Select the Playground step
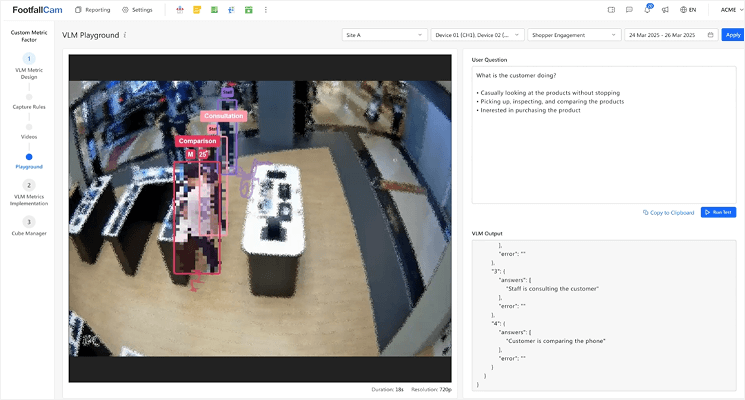This screenshot has width=745, height=400. [29, 162]
